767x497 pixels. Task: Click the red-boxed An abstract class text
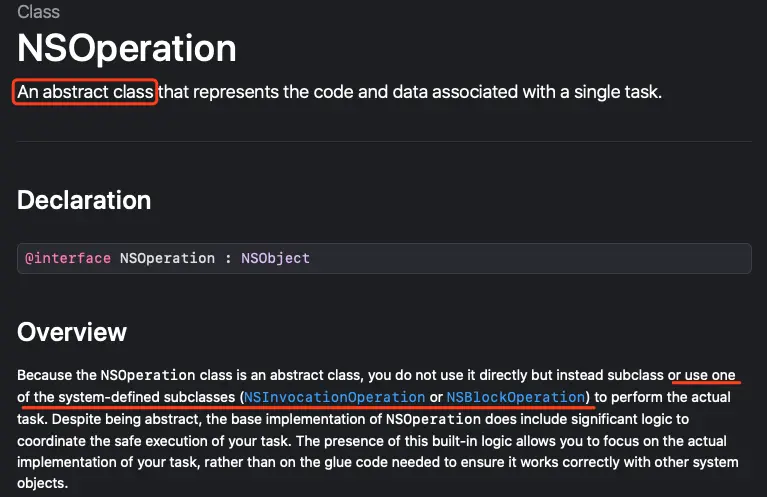(x=85, y=92)
